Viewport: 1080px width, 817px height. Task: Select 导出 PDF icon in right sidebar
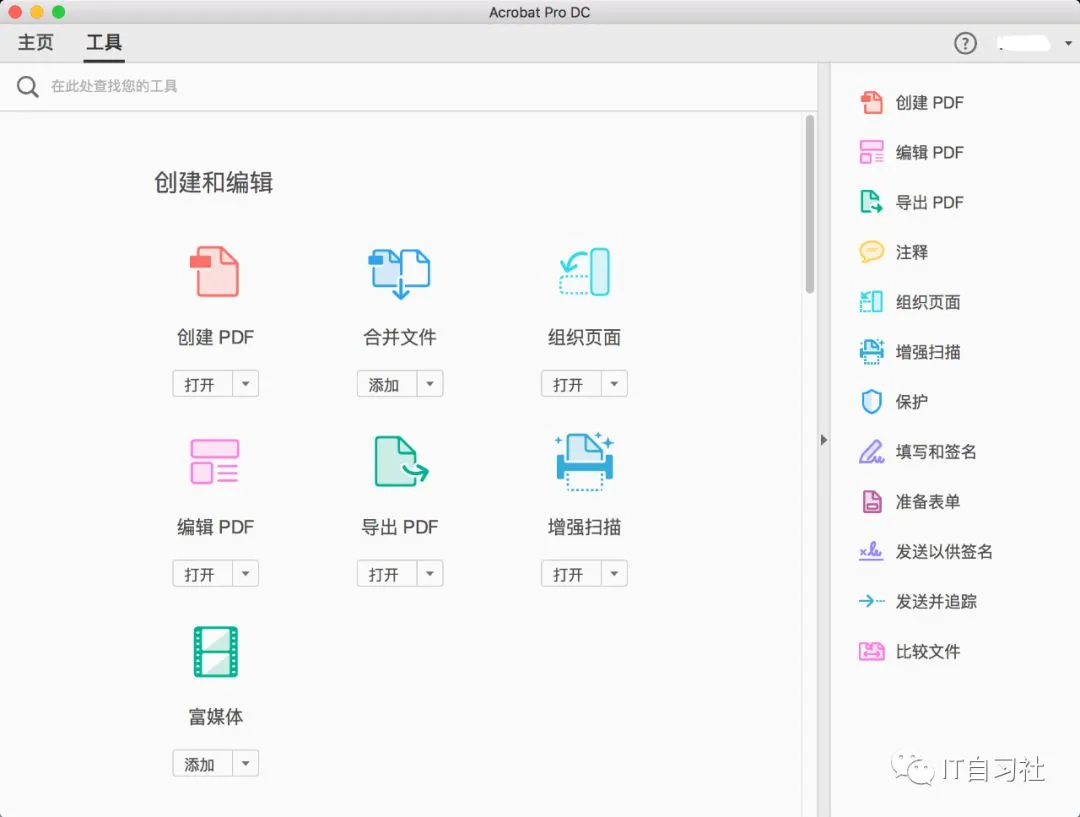pos(871,203)
